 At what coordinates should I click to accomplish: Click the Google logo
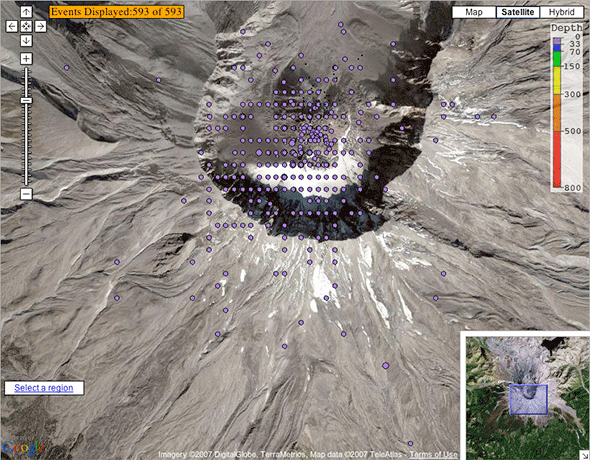click(23, 448)
